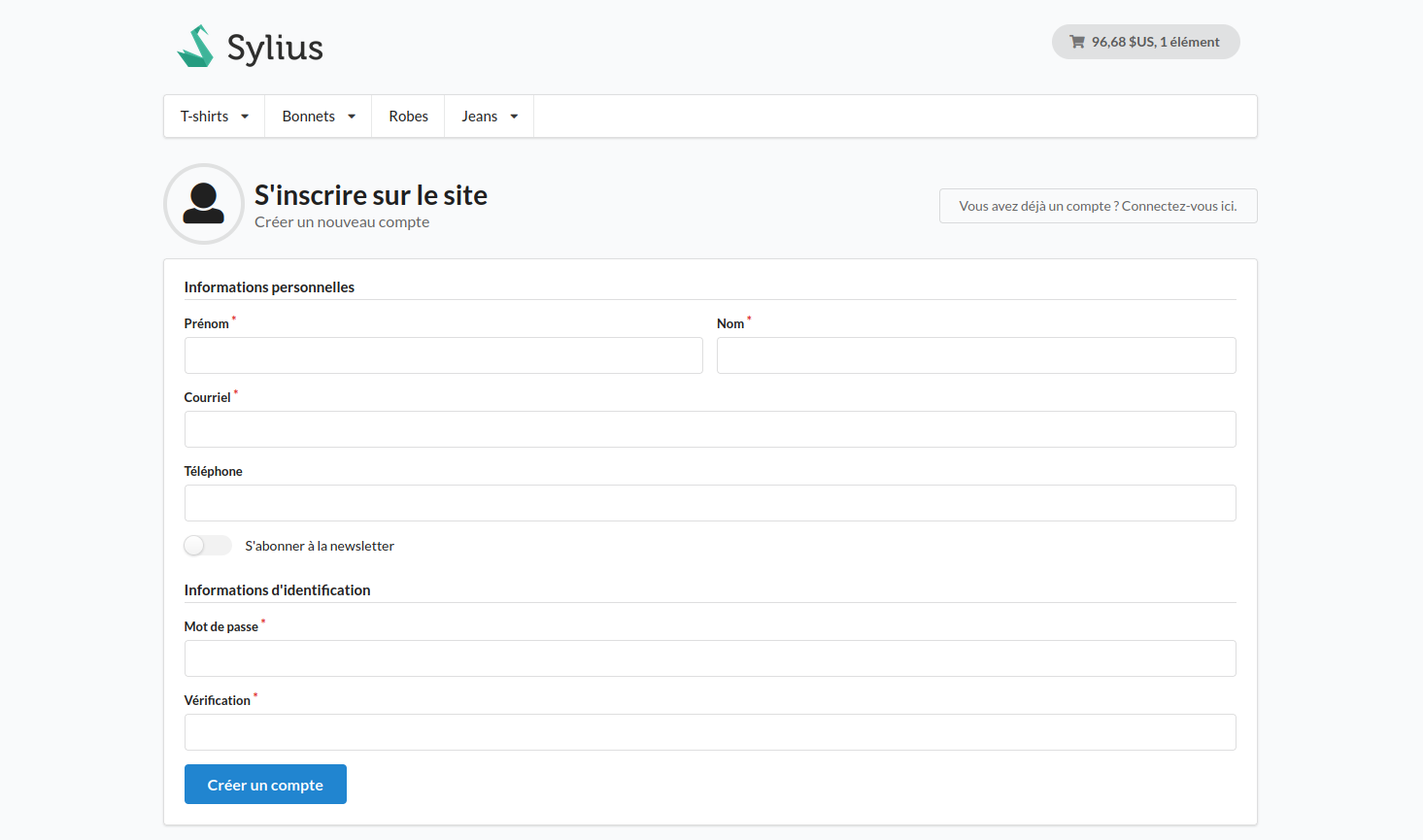The width and height of the screenshot is (1423, 840).
Task: Open the T-shirts category label
Action: pos(204,117)
